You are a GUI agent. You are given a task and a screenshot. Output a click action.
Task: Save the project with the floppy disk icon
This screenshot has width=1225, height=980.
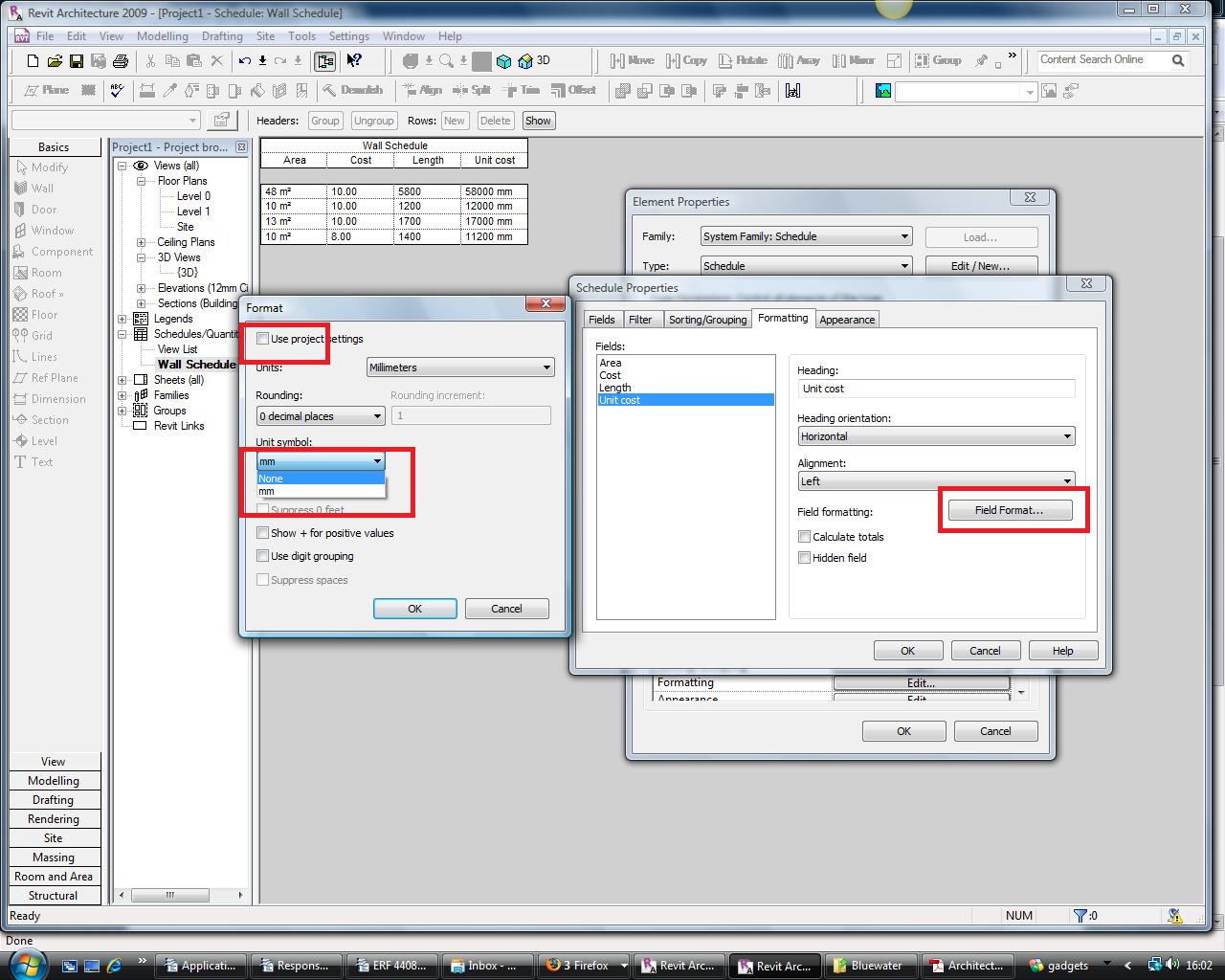pyautogui.click(x=77, y=61)
